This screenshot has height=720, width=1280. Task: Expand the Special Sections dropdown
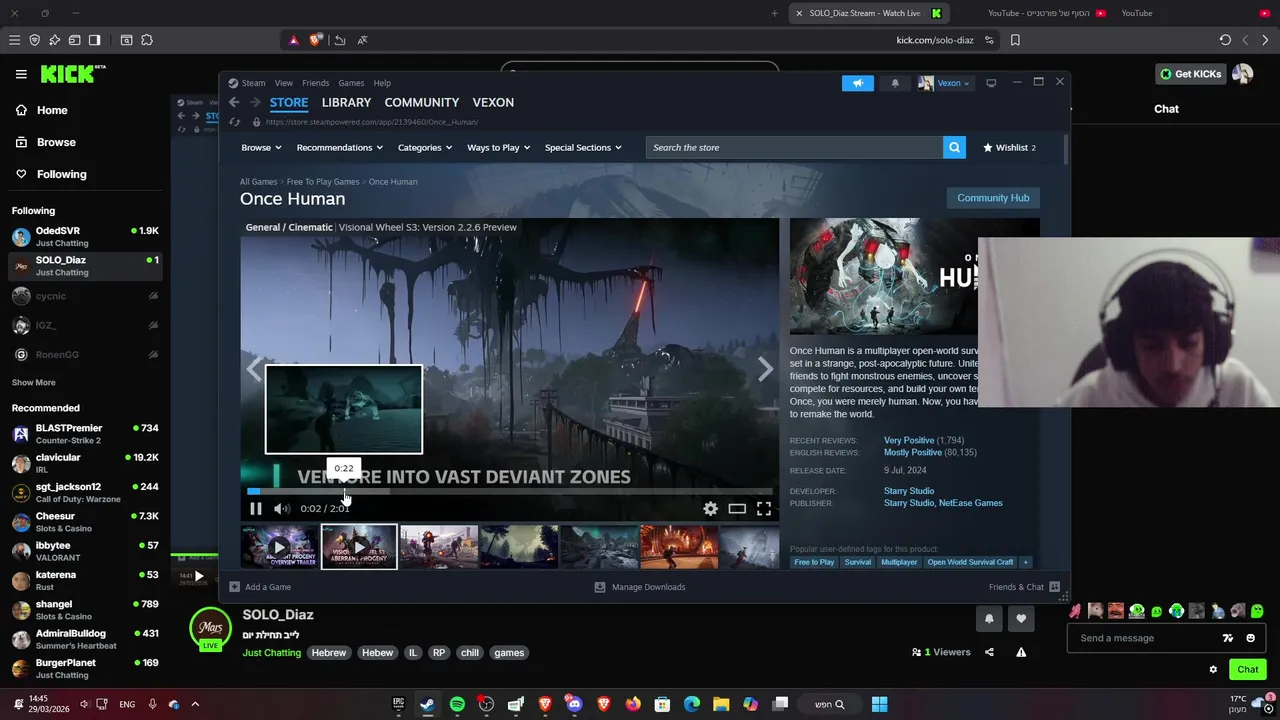(583, 147)
